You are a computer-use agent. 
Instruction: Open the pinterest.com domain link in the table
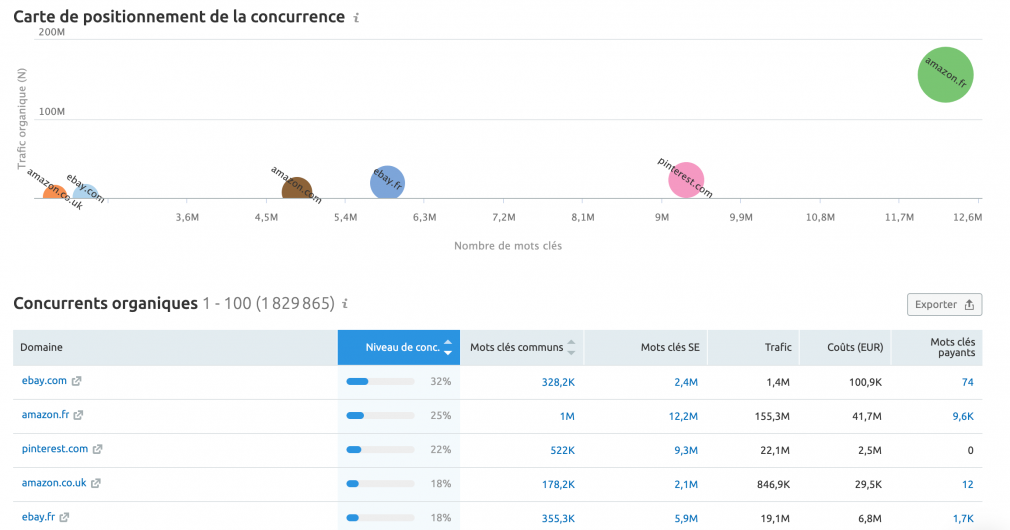[x=55, y=449]
